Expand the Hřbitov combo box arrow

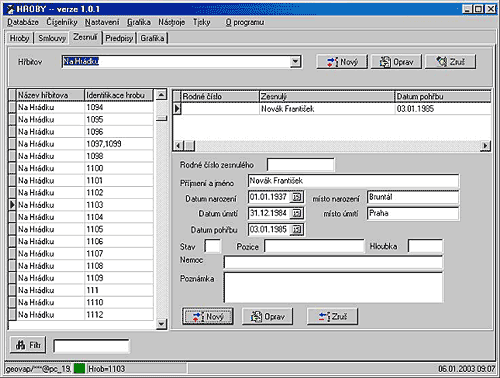[295, 62]
